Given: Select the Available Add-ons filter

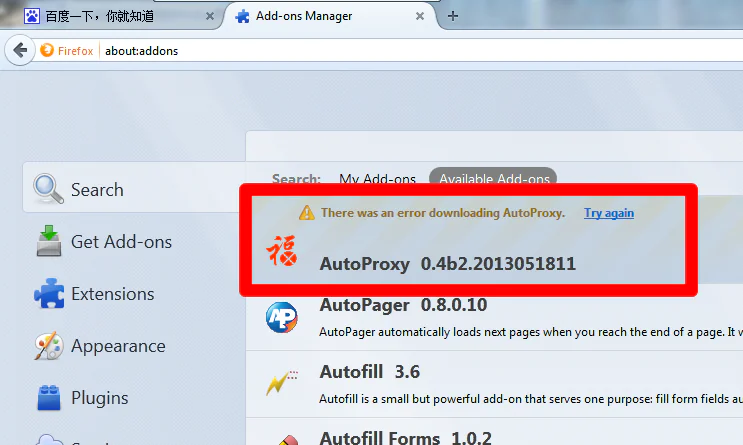Looking at the screenshot, I should click(x=494, y=179).
